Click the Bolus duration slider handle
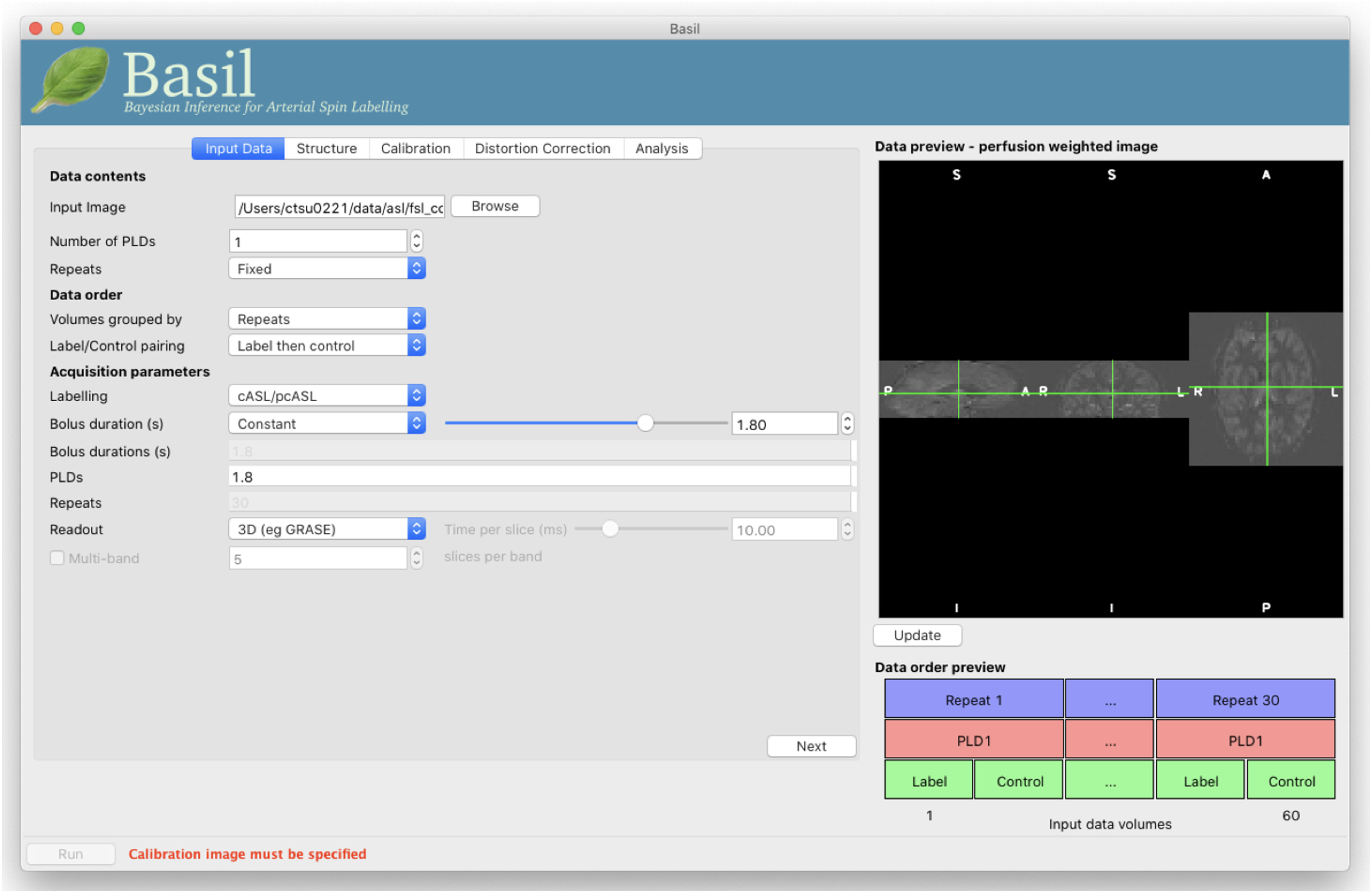The height and width of the screenshot is (893, 1372). coord(645,424)
